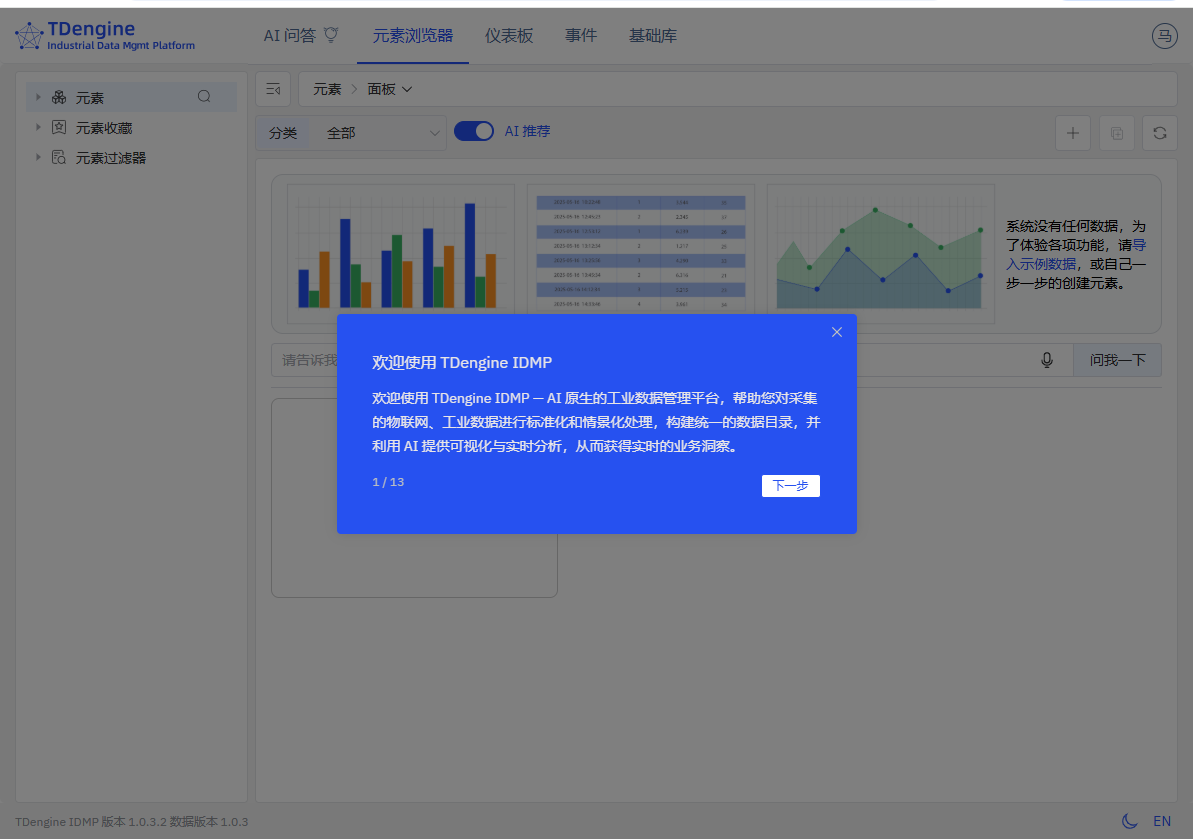
Task: Expand the 元素 tree node
Action: [x=38, y=97]
